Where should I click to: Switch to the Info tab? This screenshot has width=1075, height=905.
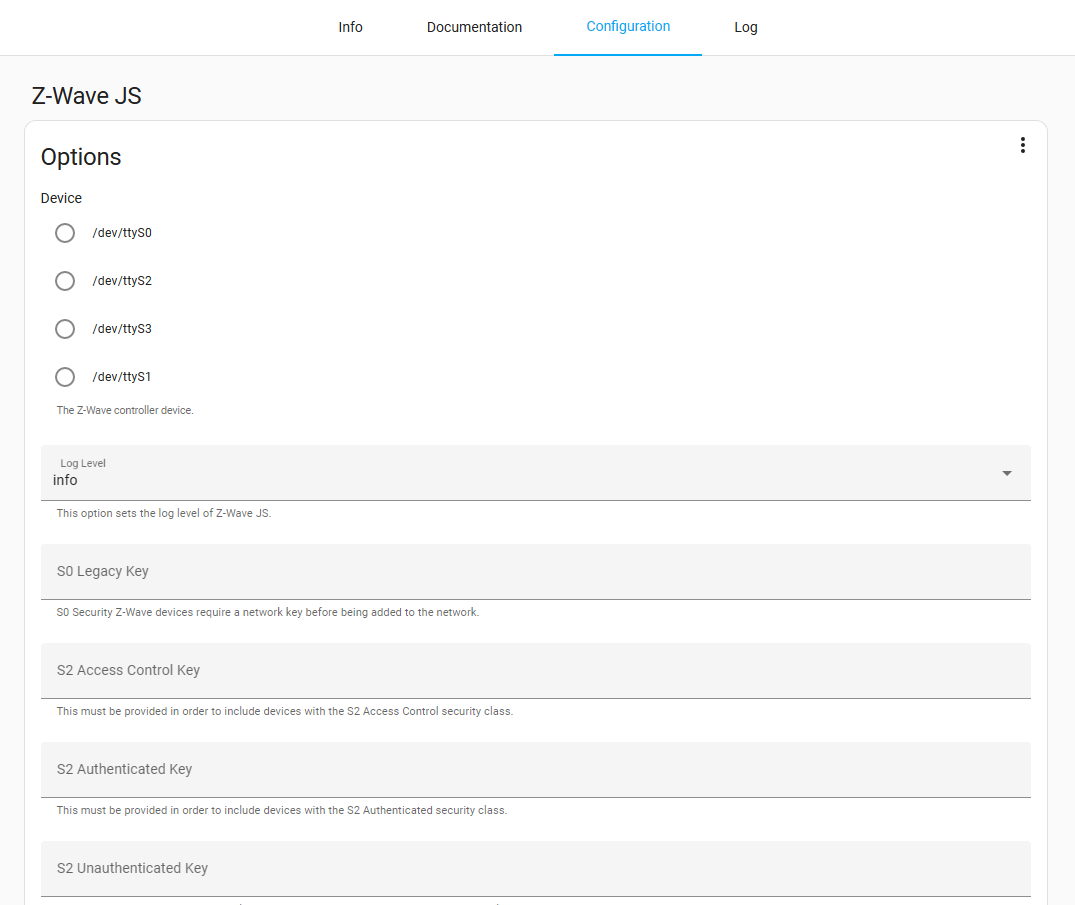pos(350,27)
